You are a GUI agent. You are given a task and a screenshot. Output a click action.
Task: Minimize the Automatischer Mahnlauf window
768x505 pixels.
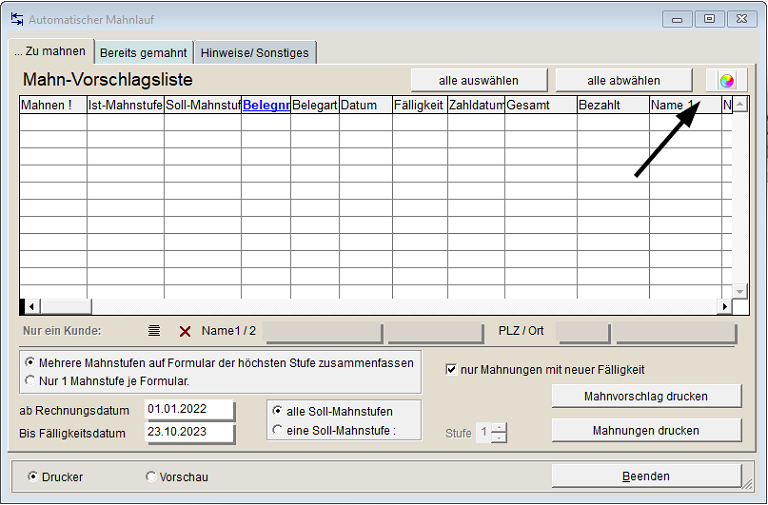click(677, 20)
